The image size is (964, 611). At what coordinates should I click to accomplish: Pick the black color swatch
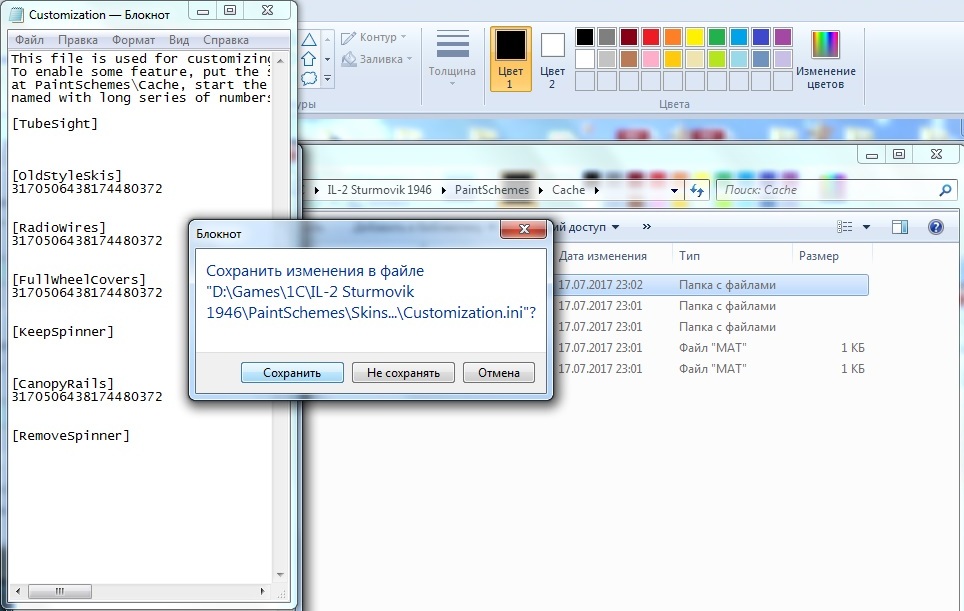point(585,37)
